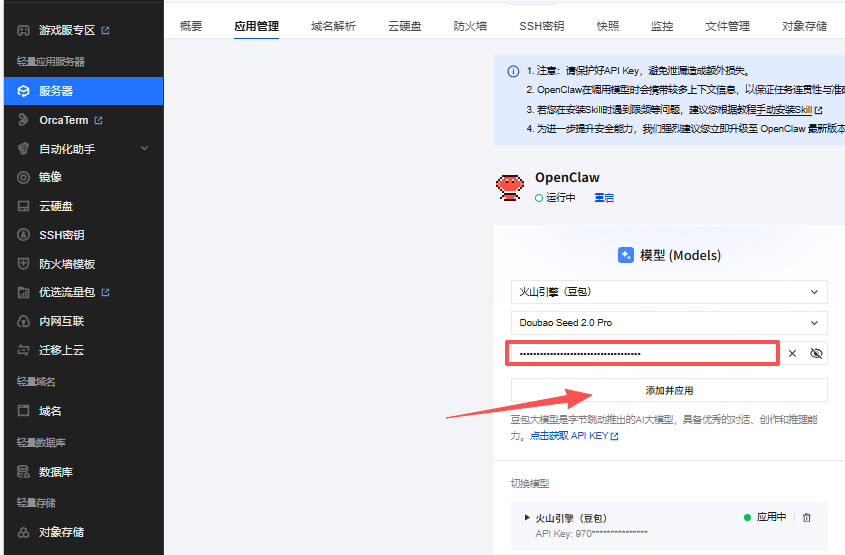The height and width of the screenshot is (555, 845).
Task: Click external link icon after 手动安装Skill
Action: pyautogui.click(x=819, y=110)
